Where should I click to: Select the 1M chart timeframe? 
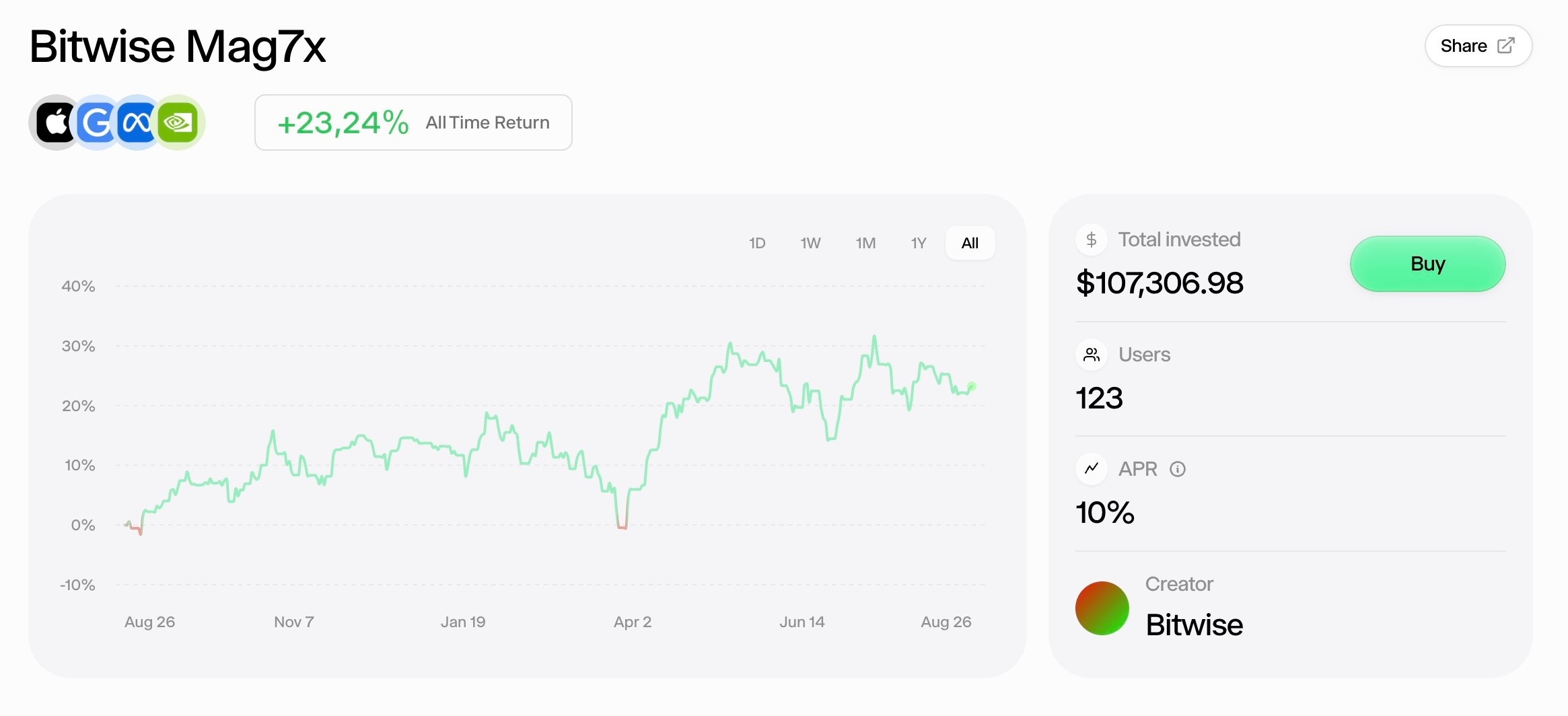pos(865,243)
